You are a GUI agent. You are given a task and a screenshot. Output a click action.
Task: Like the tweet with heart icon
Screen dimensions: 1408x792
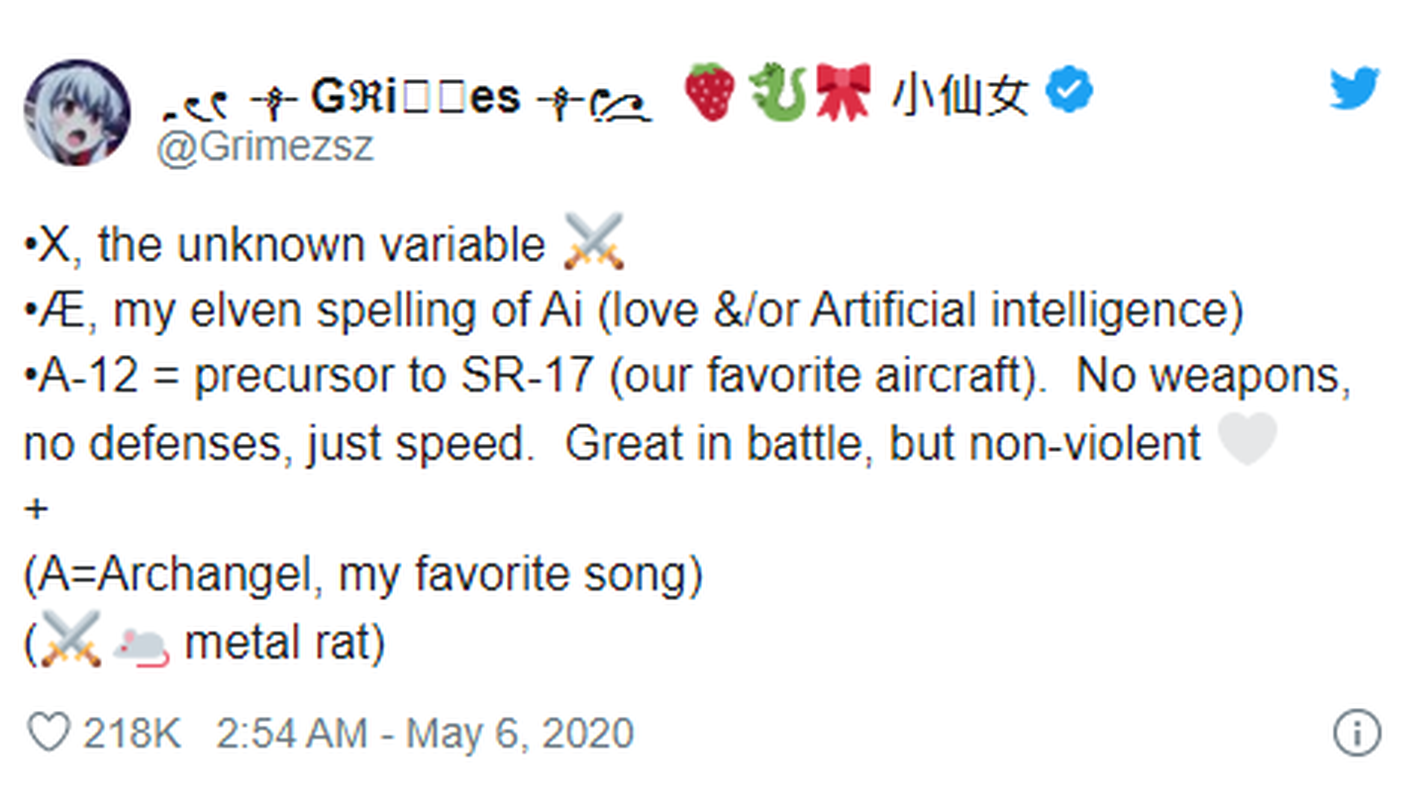pyautogui.click(x=47, y=733)
